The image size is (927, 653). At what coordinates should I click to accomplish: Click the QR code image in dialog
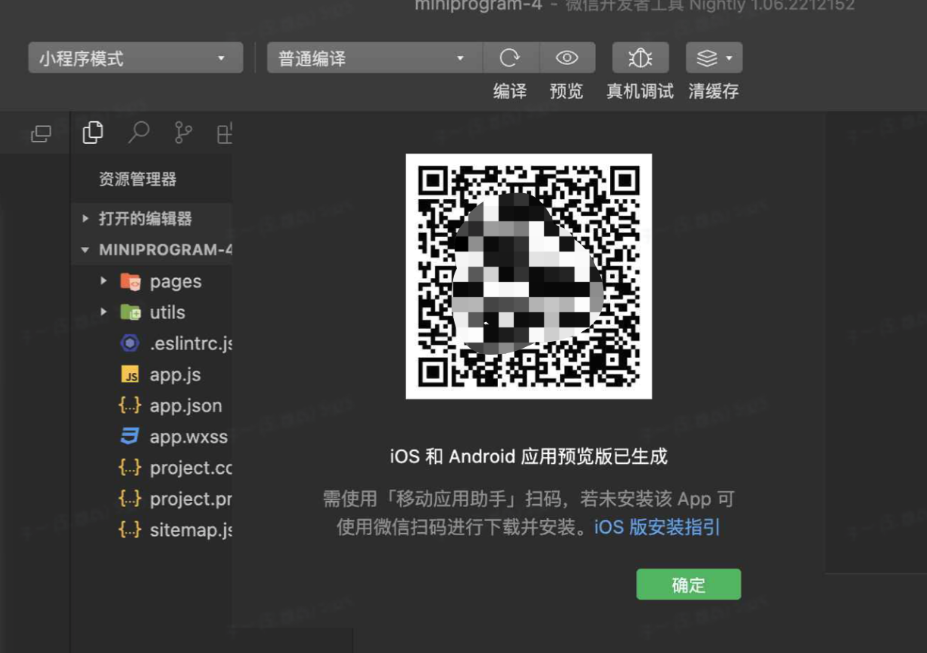pos(528,276)
